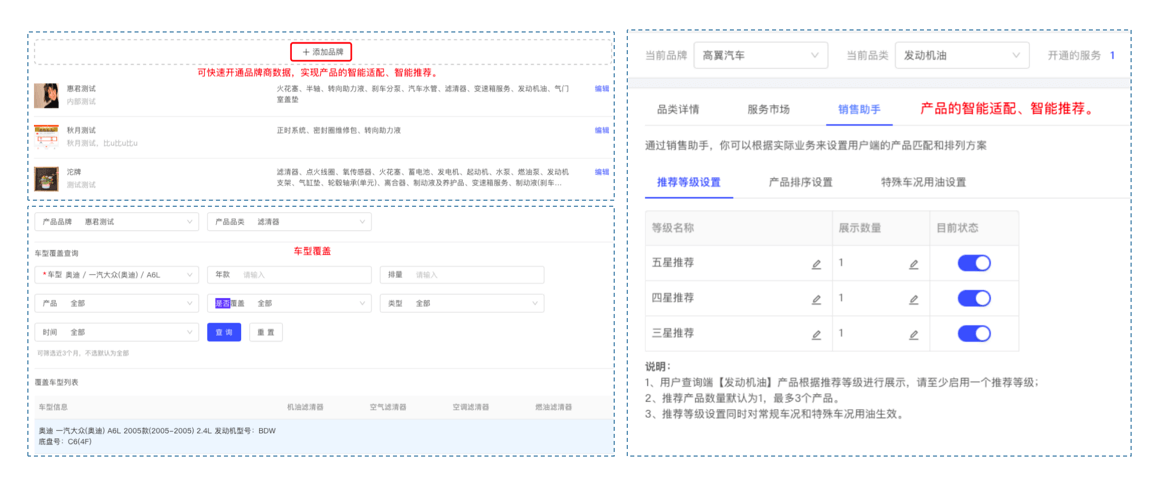Open the 服务市场 tab
1160x486 pixels.
(768, 109)
